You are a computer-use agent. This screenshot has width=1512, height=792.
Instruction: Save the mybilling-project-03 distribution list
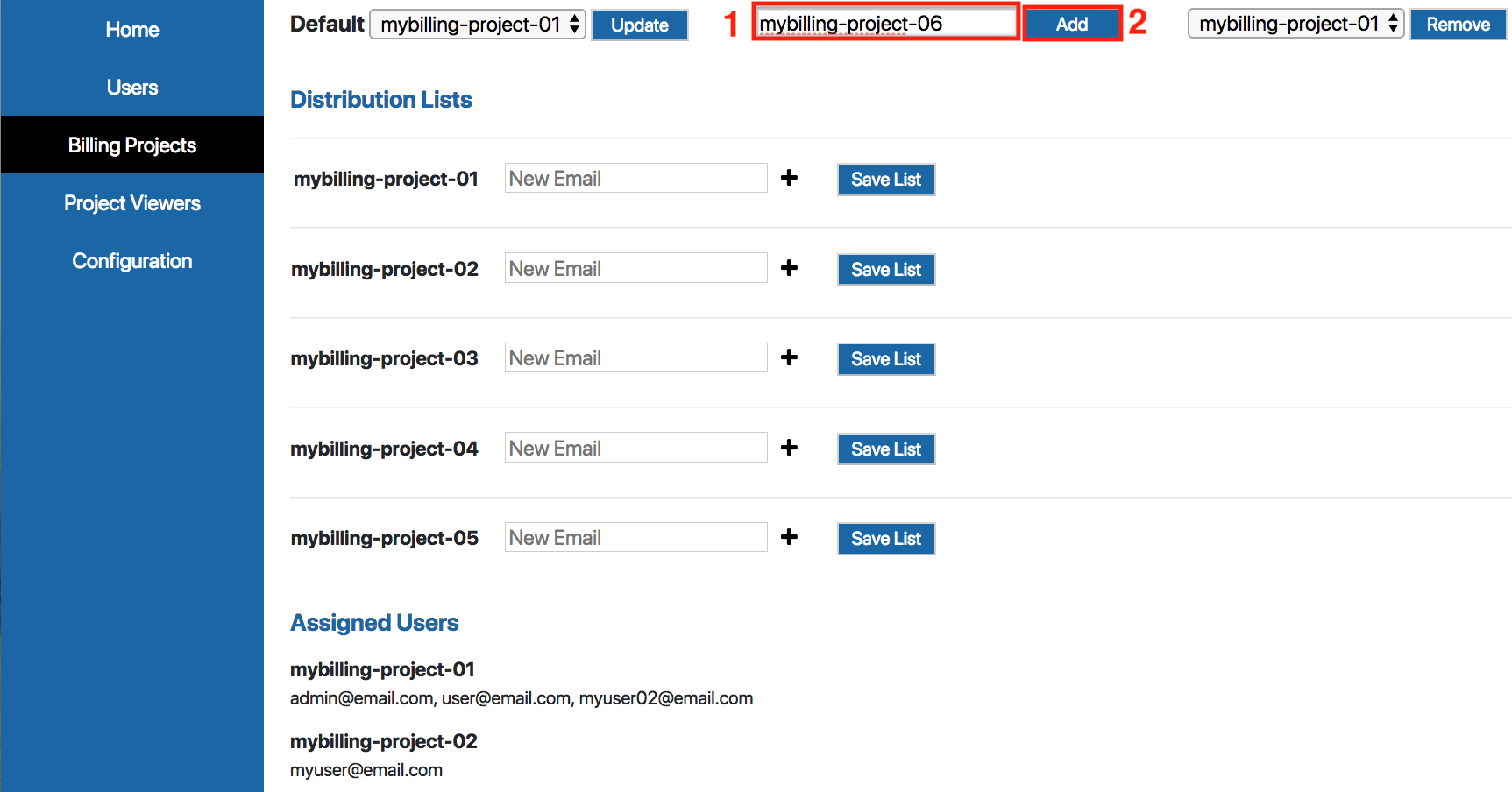coord(885,359)
